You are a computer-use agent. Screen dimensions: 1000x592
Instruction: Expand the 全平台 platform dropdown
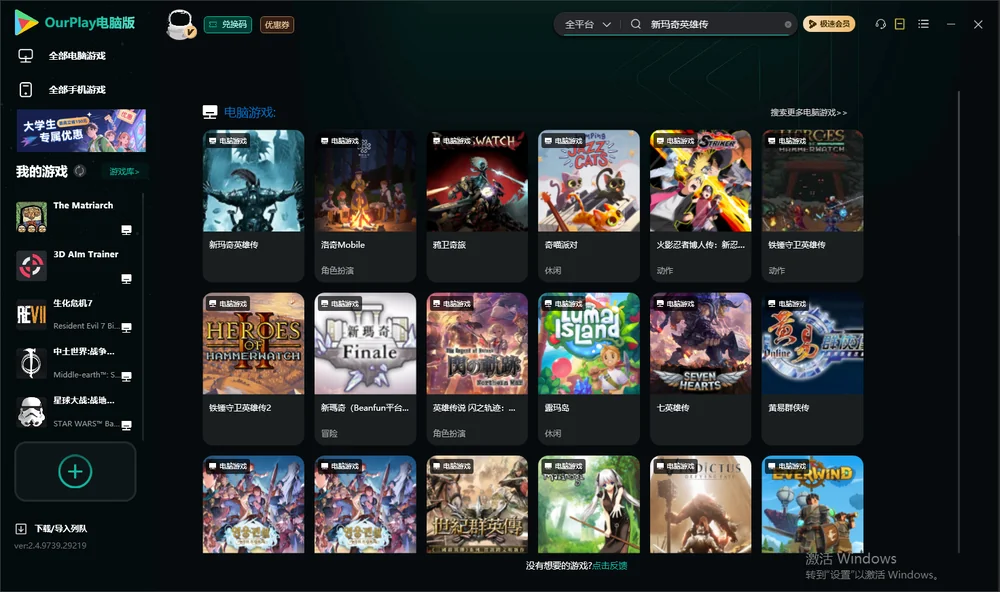588,24
